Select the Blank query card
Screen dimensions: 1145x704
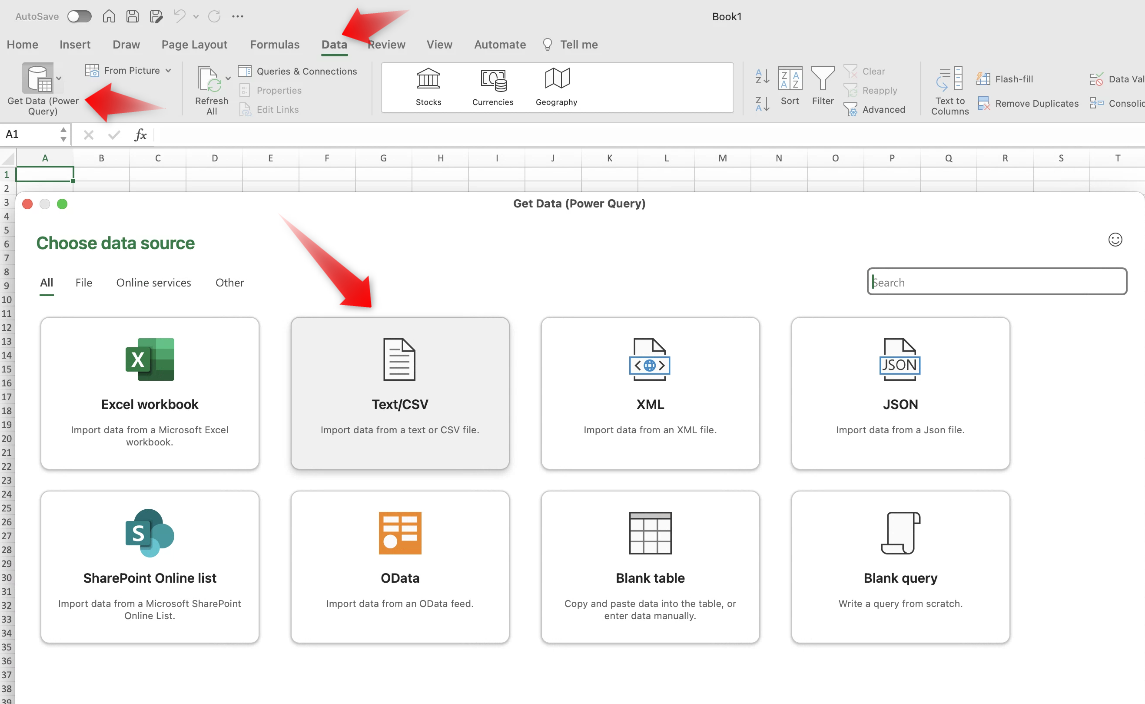(x=900, y=566)
